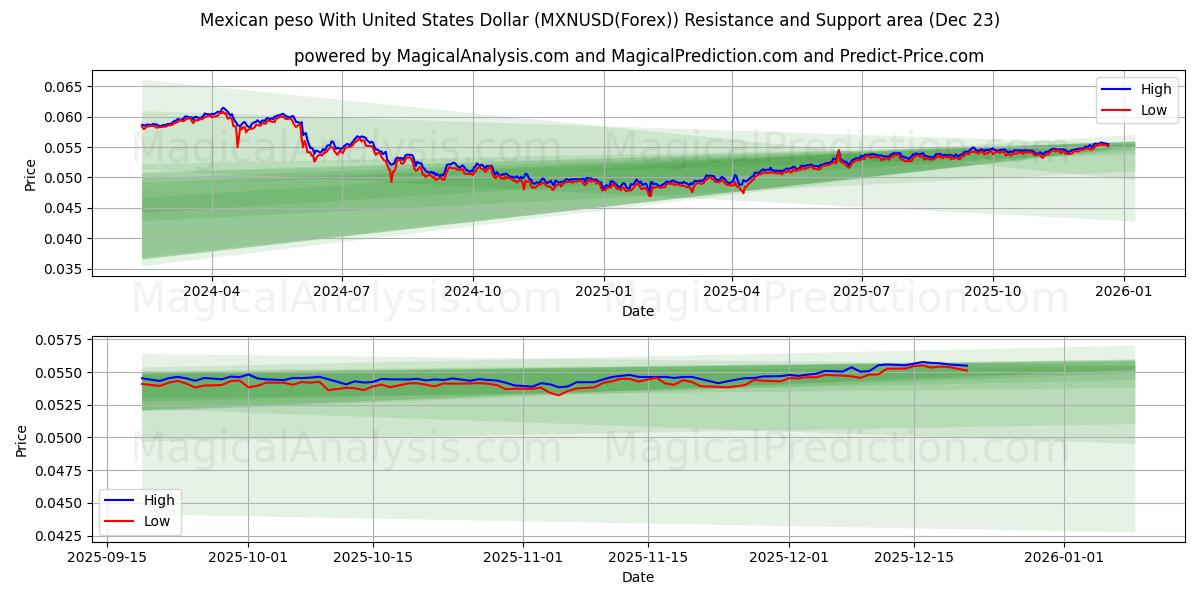Image resolution: width=1200 pixels, height=600 pixels.
Task: Toggle the High series in bottom legend
Action: (x=156, y=499)
